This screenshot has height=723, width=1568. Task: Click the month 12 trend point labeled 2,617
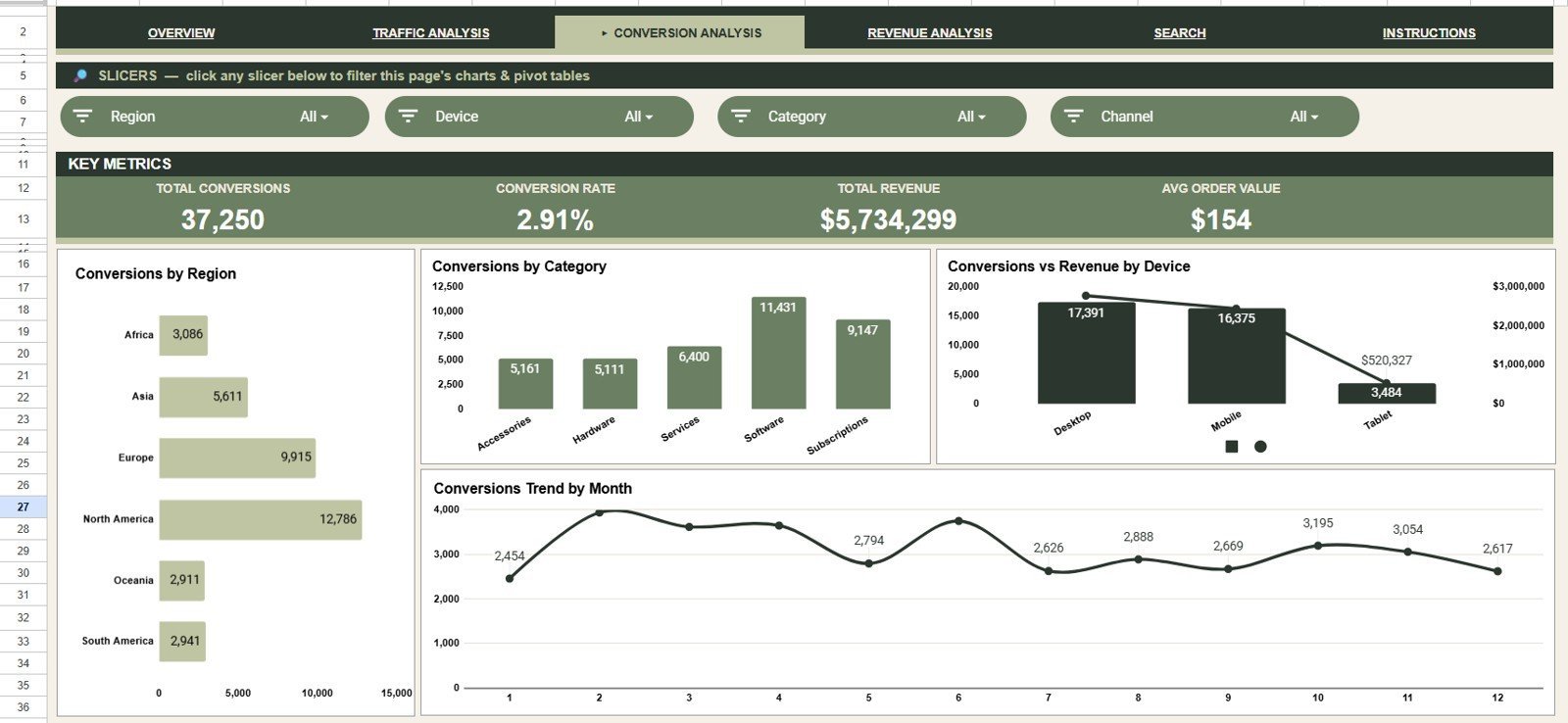pyautogui.click(x=1497, y=571)
